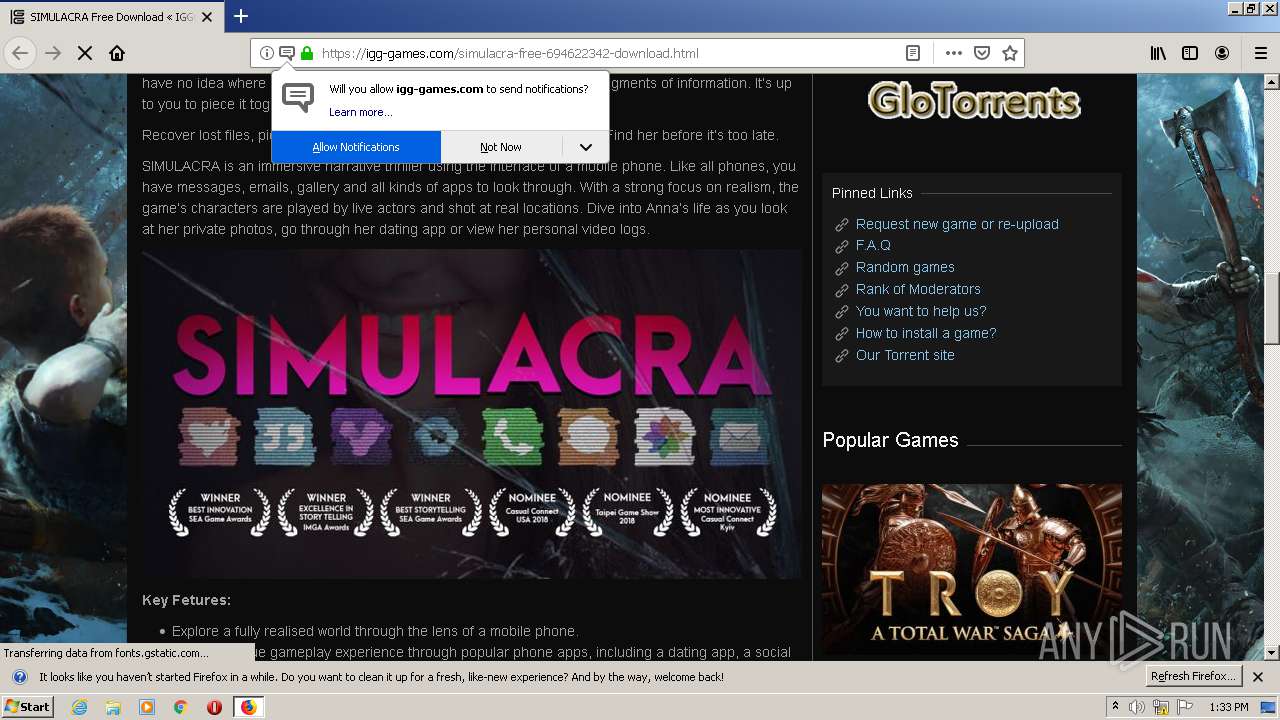
Task: Open You want to help us? link
Action: [x=921, y=311]
